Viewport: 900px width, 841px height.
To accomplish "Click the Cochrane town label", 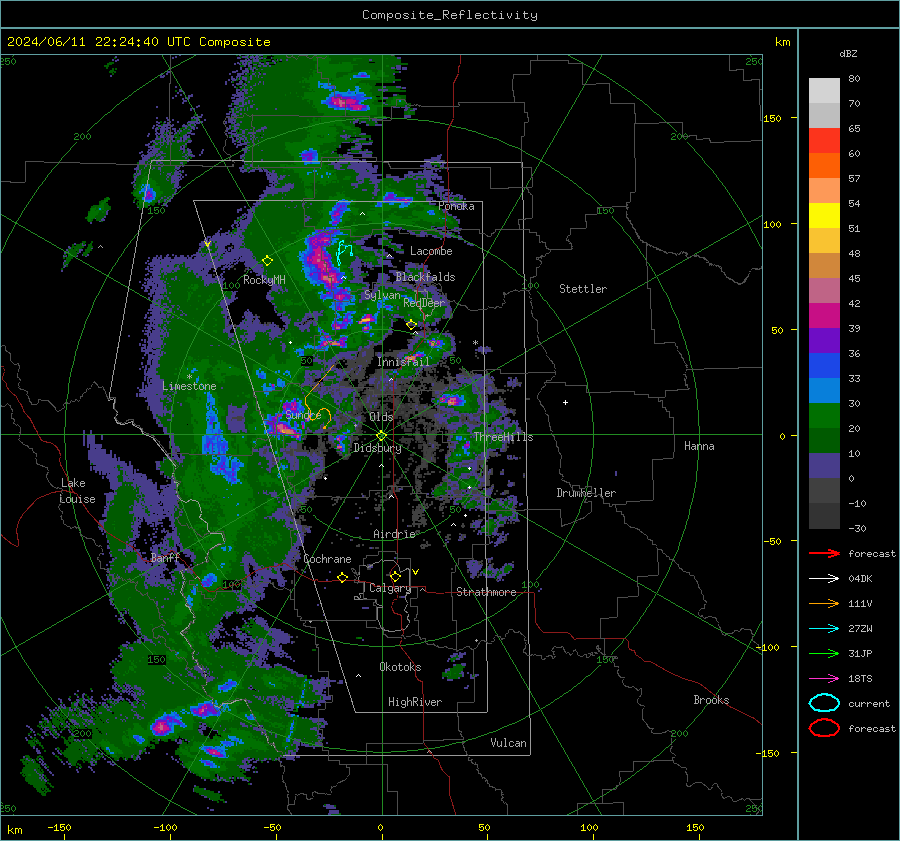I will (x=327, y=559).
